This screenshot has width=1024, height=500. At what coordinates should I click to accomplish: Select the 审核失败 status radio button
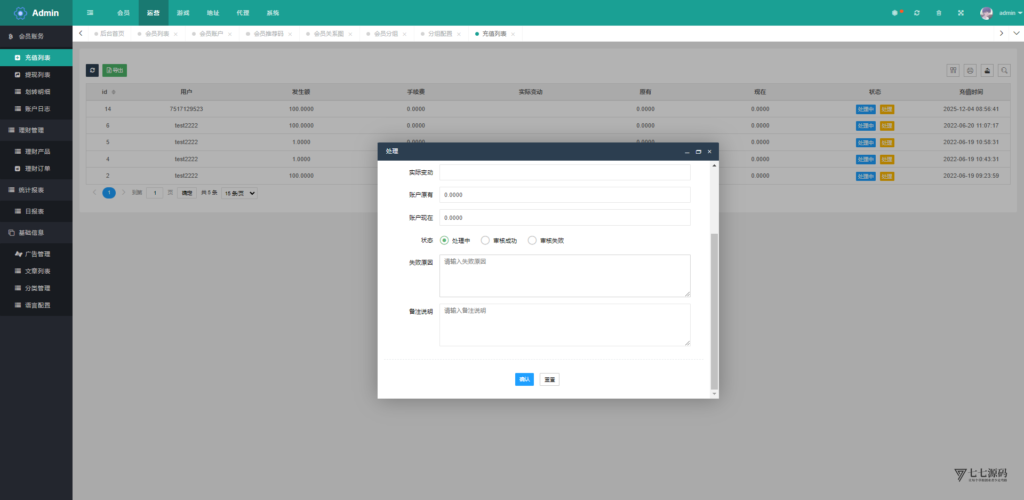coord(532,240)
